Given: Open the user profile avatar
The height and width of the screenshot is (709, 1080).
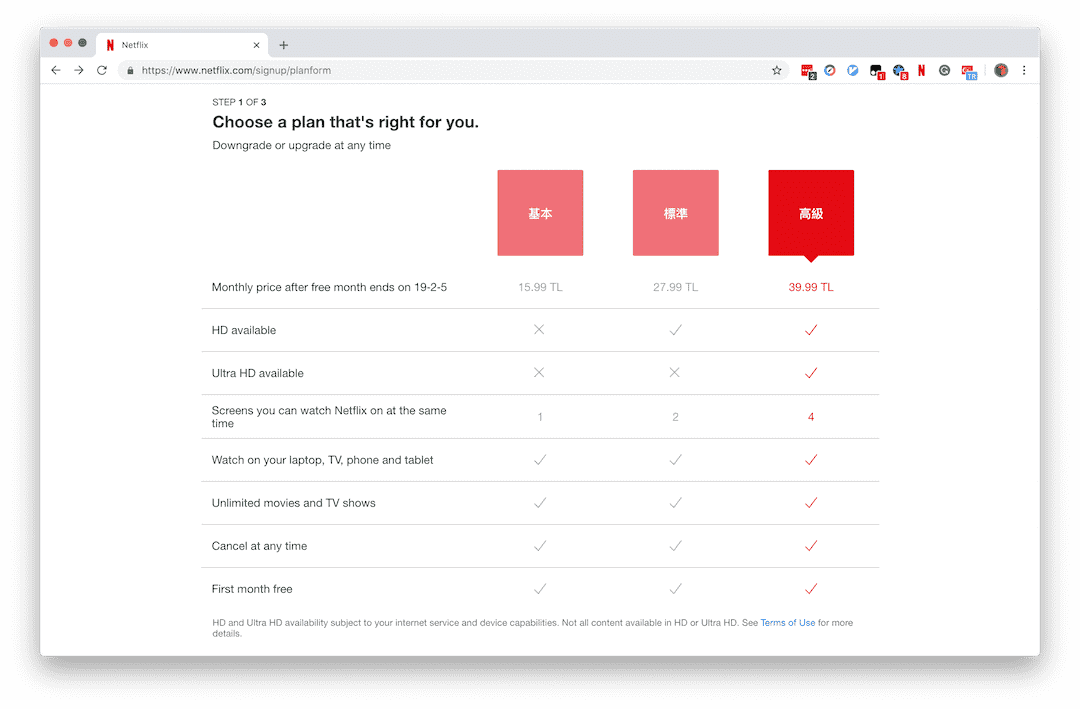Looking at the screenshot, I should tap(1001, 71).
